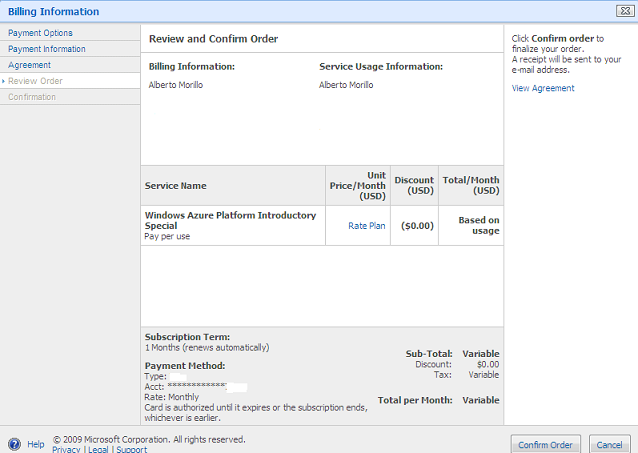Go to Payment Information step

(47, 49)
